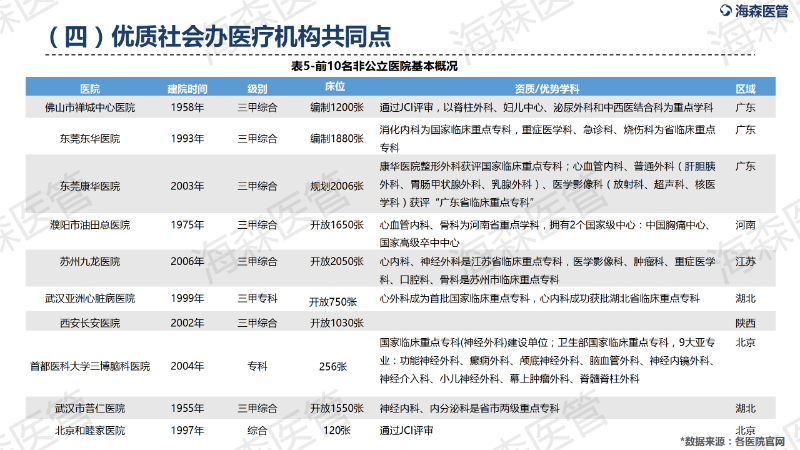Select hospital name 武汉亚洲心脏病医院
Screen dimensions: 800x450
click(x=90, y=298)
